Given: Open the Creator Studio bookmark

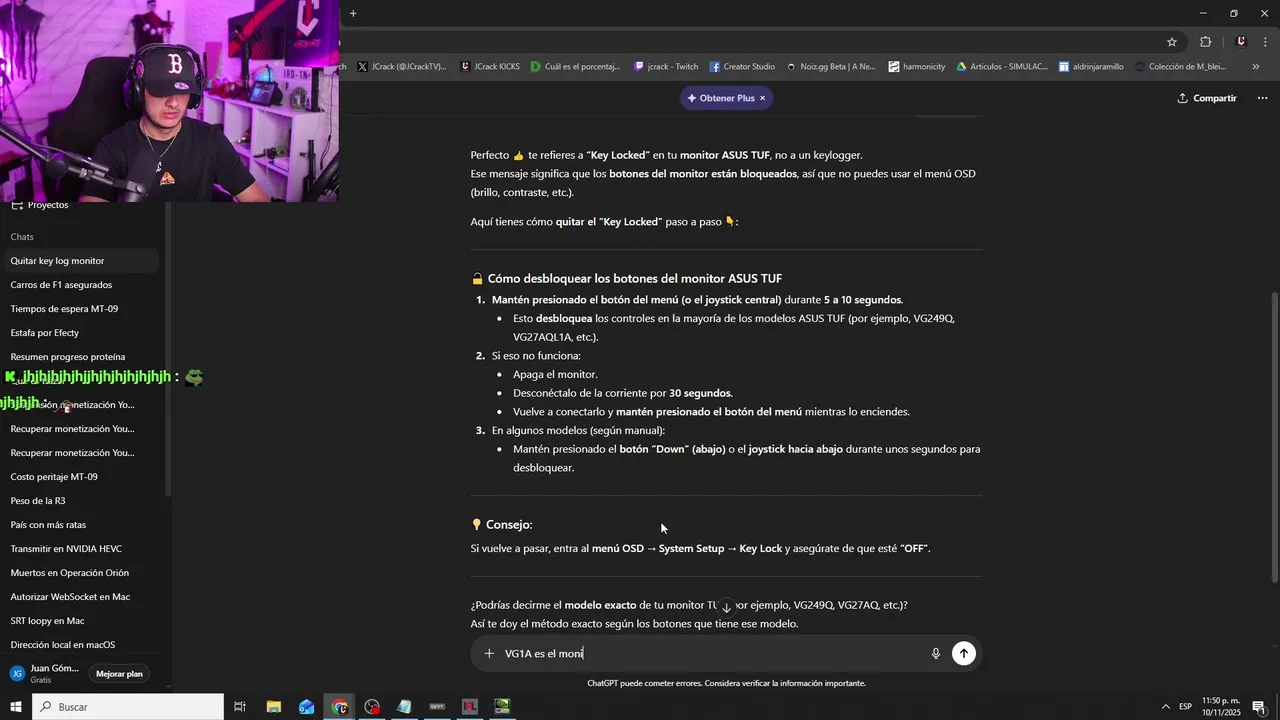Looking at the screenshot, I should [742, 67].
